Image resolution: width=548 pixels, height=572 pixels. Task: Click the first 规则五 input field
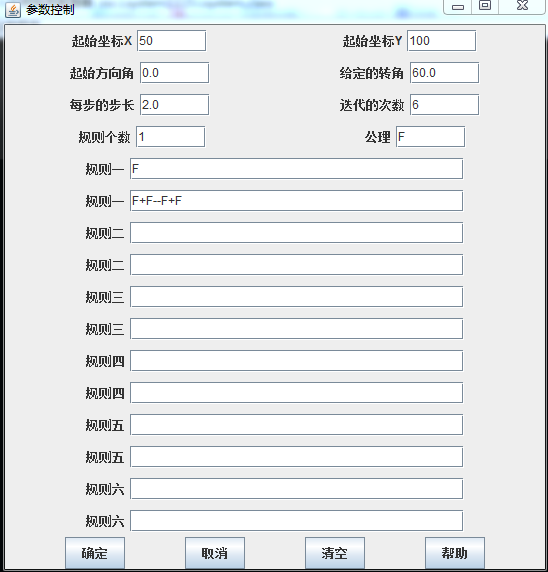tap(297, 425)
